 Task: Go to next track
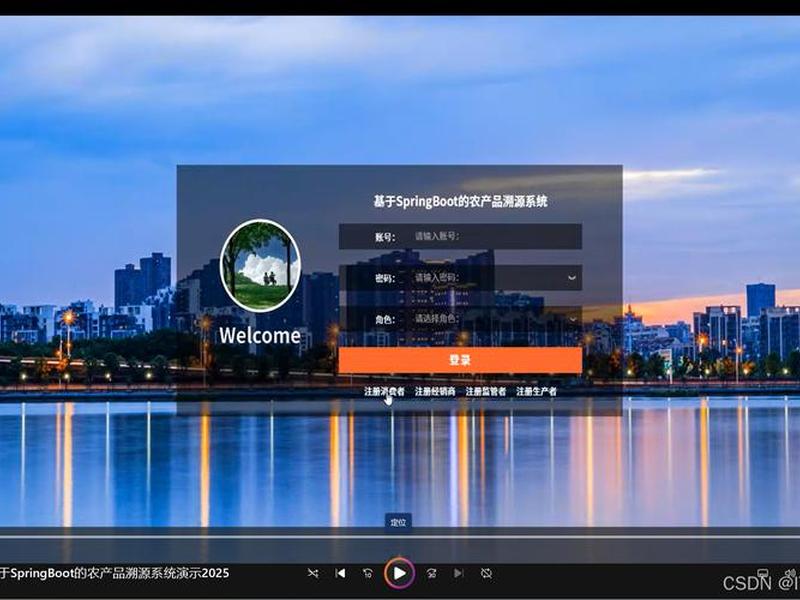(459, 573)
